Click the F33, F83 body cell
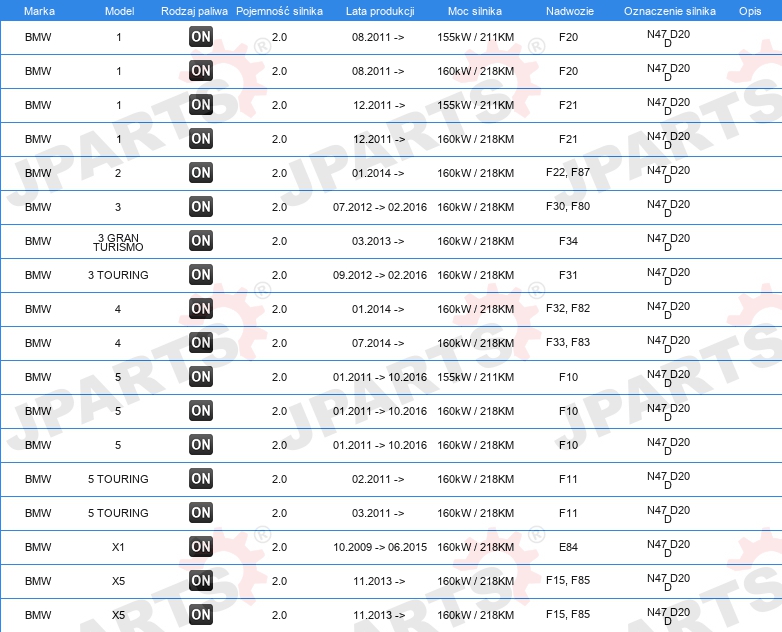782x632 pixels. pyautogui.click(x=568, y=342)
